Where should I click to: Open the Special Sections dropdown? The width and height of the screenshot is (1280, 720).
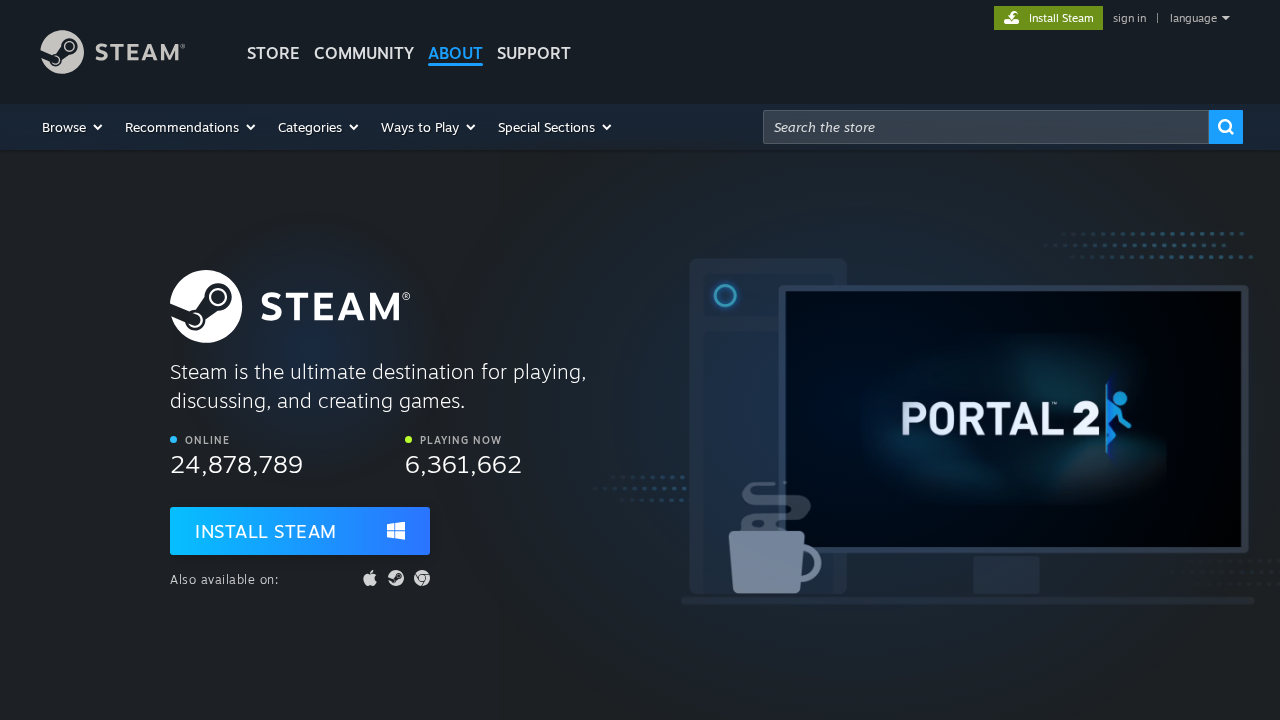click(555, 127)
